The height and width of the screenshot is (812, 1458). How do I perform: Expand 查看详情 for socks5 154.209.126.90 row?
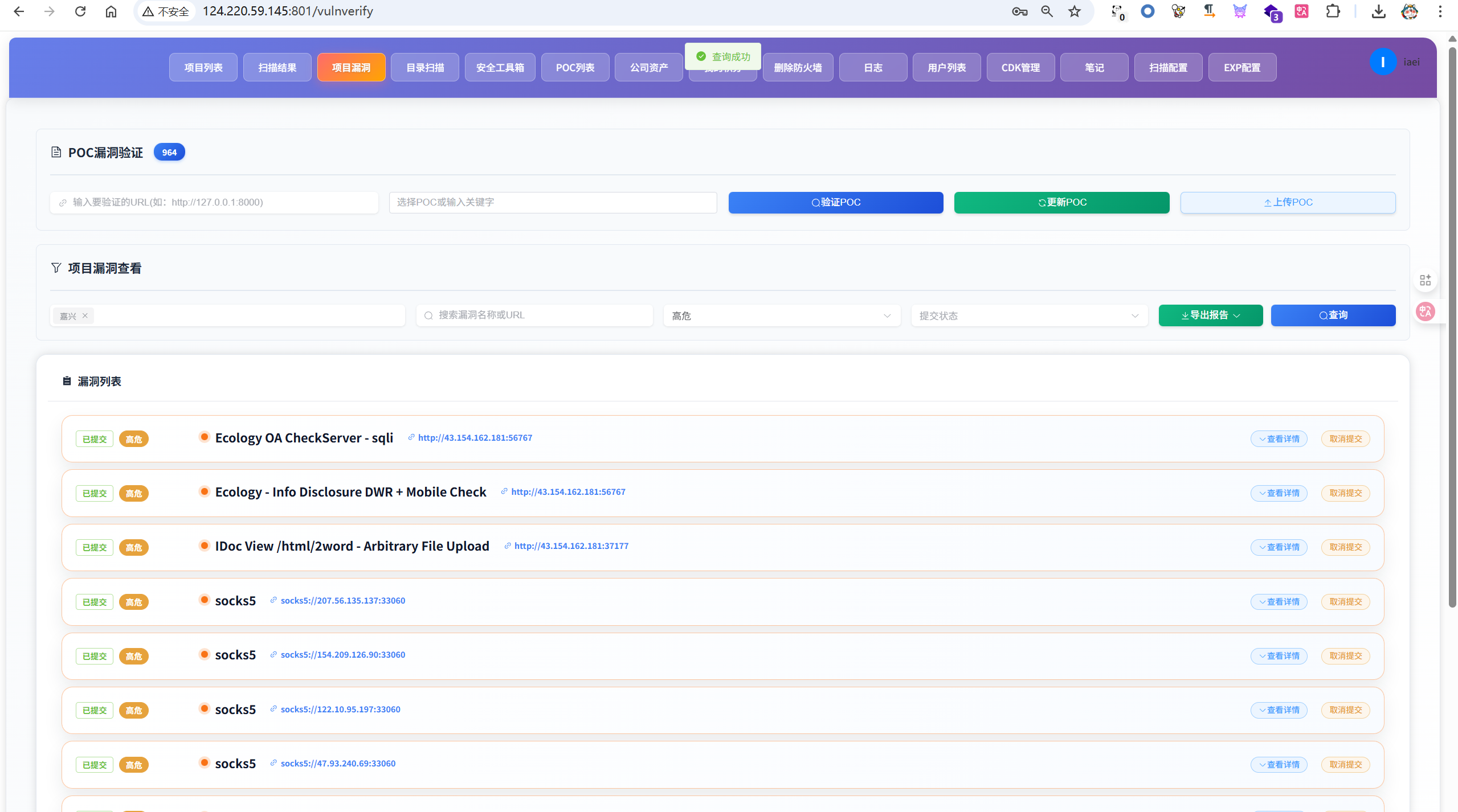click(1279, 656)
